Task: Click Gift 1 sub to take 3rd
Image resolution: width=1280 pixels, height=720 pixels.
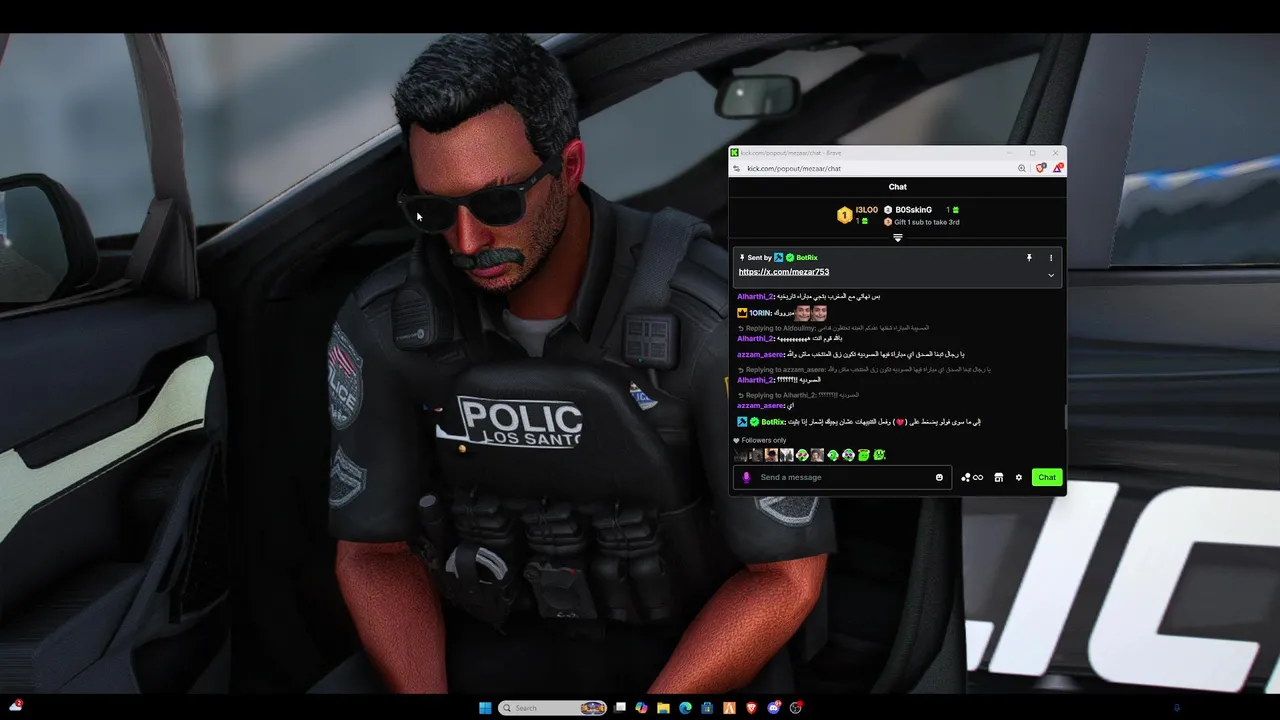Action: click(x=927, y=222)
